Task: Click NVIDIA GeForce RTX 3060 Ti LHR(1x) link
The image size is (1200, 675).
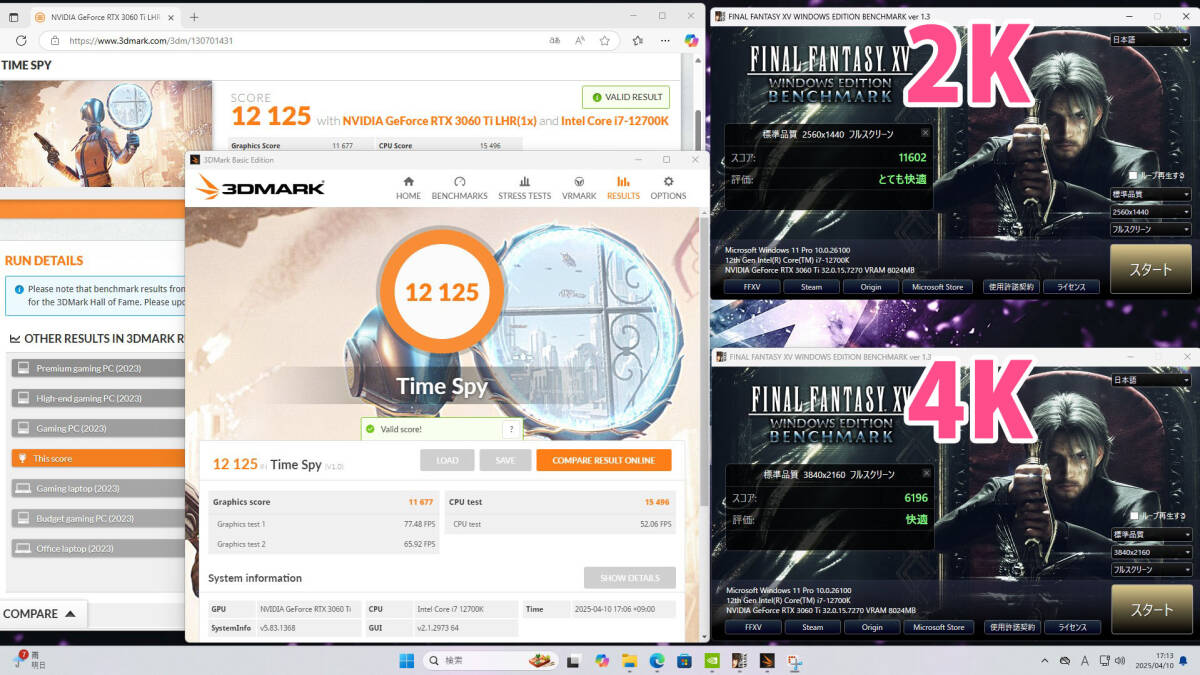Action: pyautogui.click(x=439, y=121)
